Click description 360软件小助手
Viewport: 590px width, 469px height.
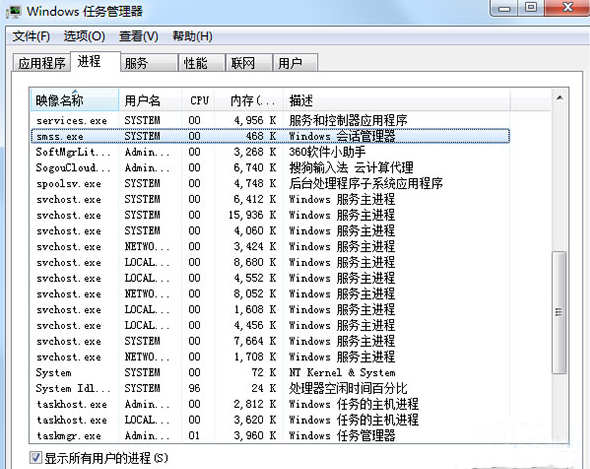click(x=327, y=152)
